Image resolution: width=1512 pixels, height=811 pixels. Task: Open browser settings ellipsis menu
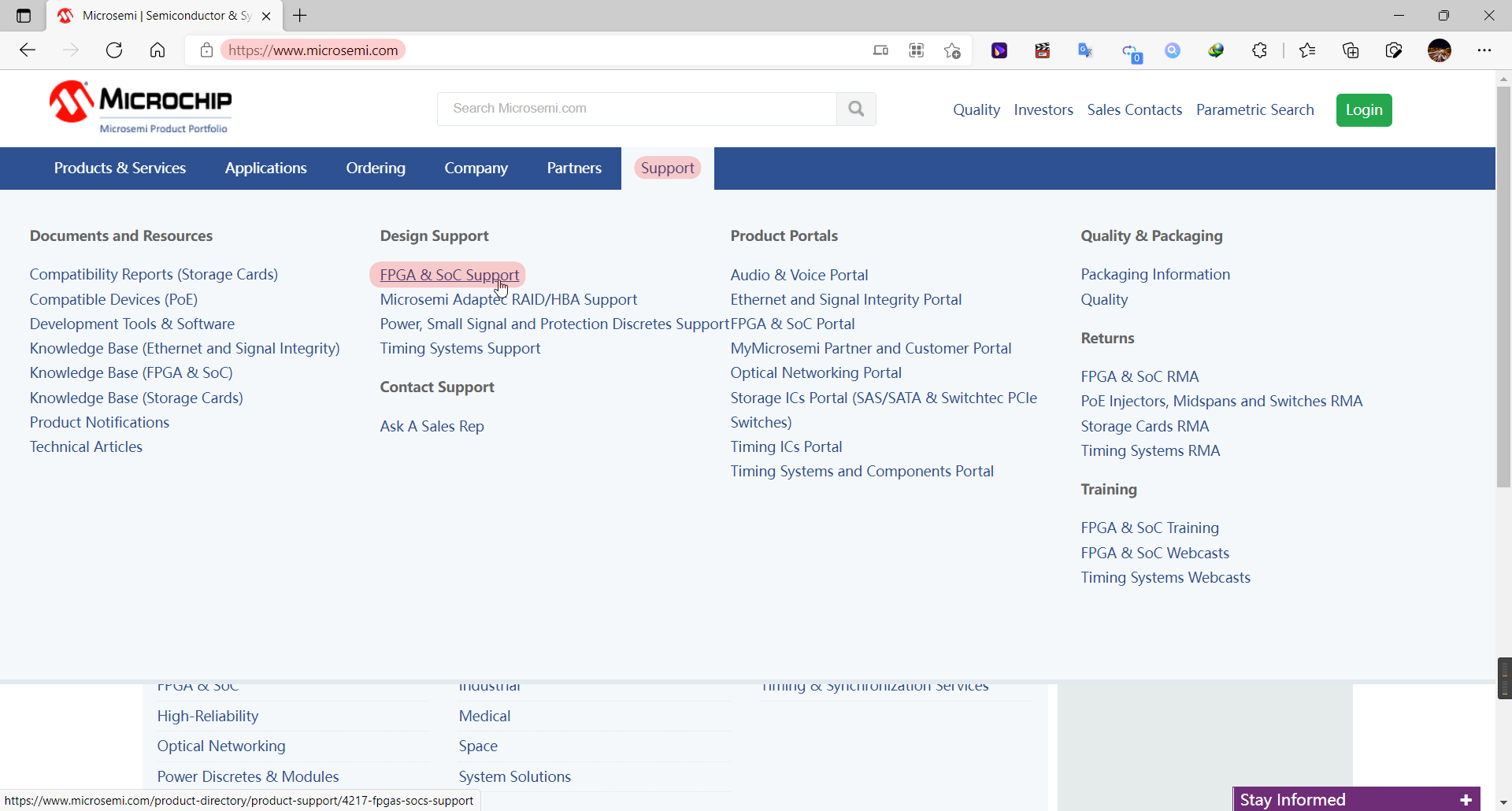coord(1484,50)
